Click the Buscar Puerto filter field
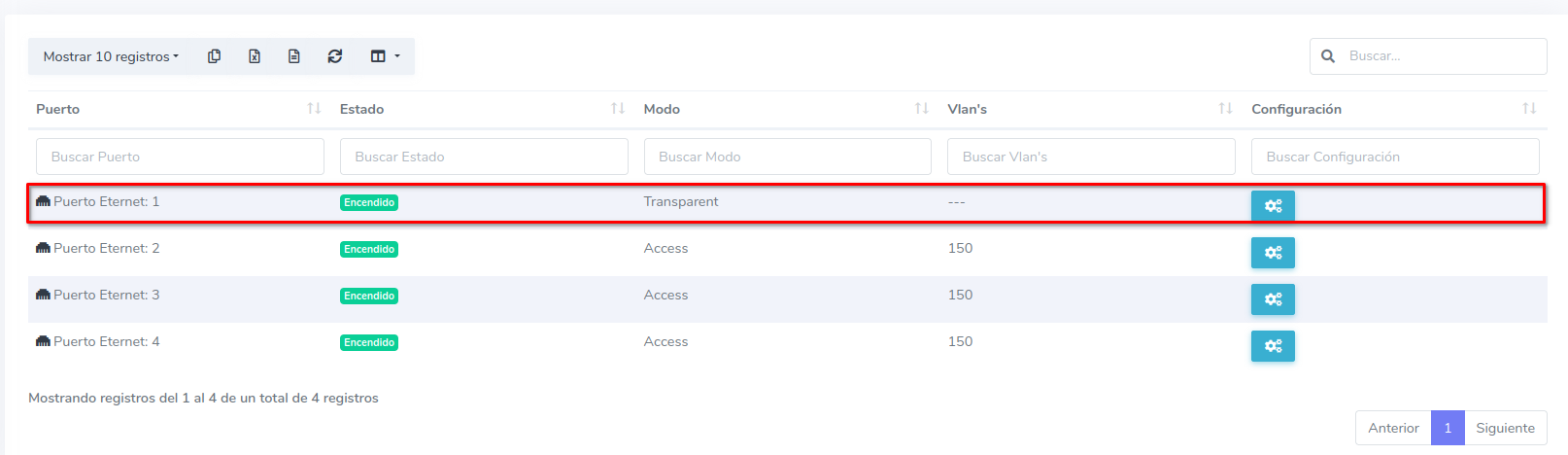This screenshot has height=455, width=1568. pos(180,157)
